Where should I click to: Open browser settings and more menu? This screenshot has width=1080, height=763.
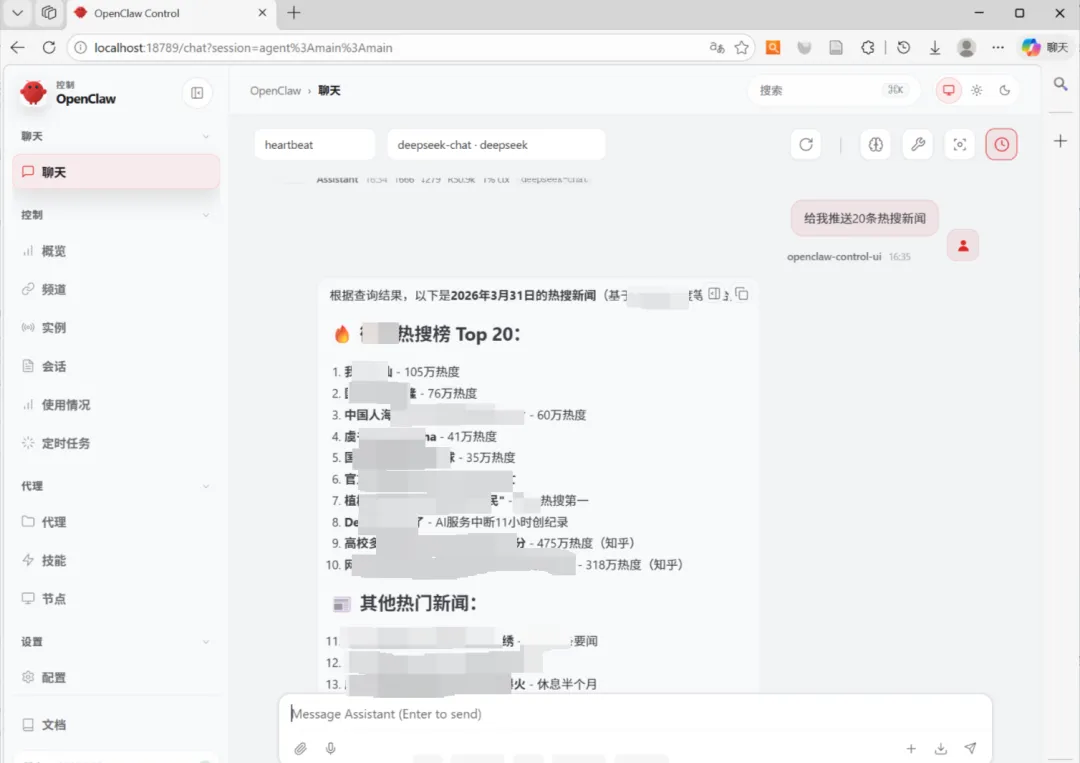click(998, 48)
